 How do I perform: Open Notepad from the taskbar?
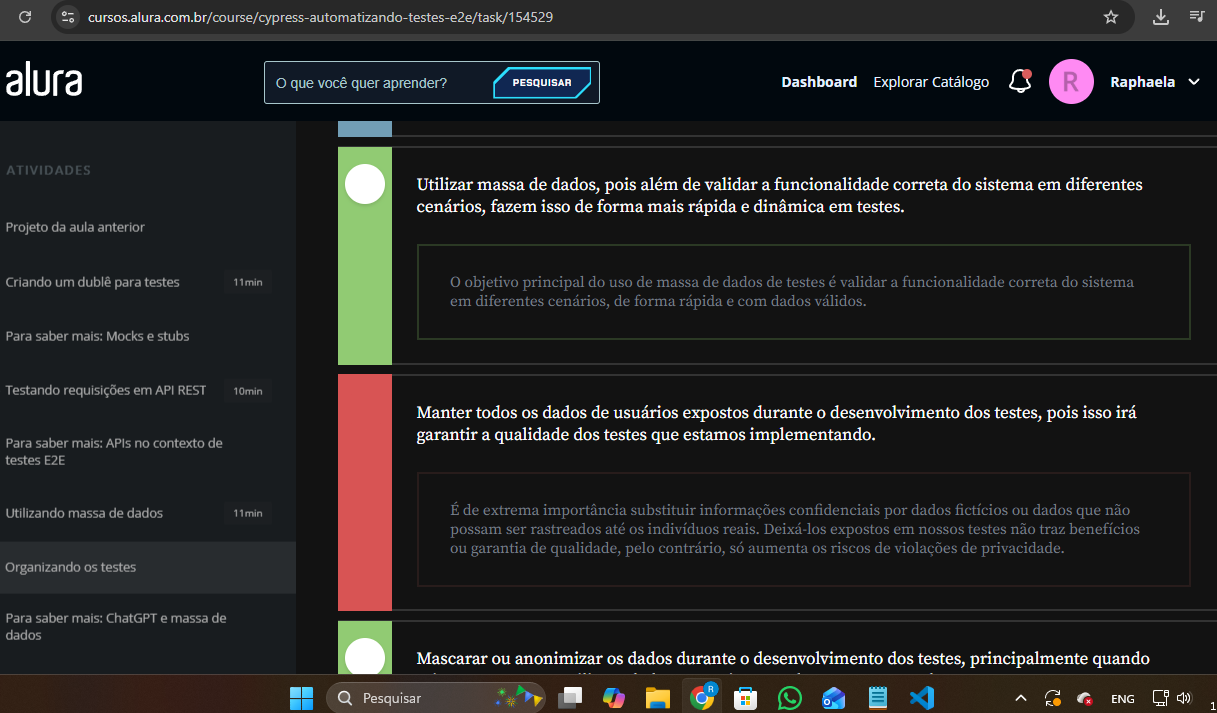point(878,697)
